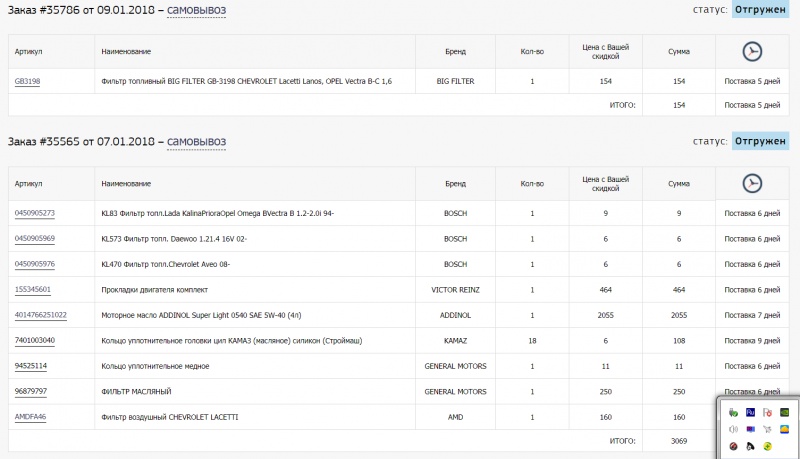Click the speaker volume tray icon

(x=734, y=428)
